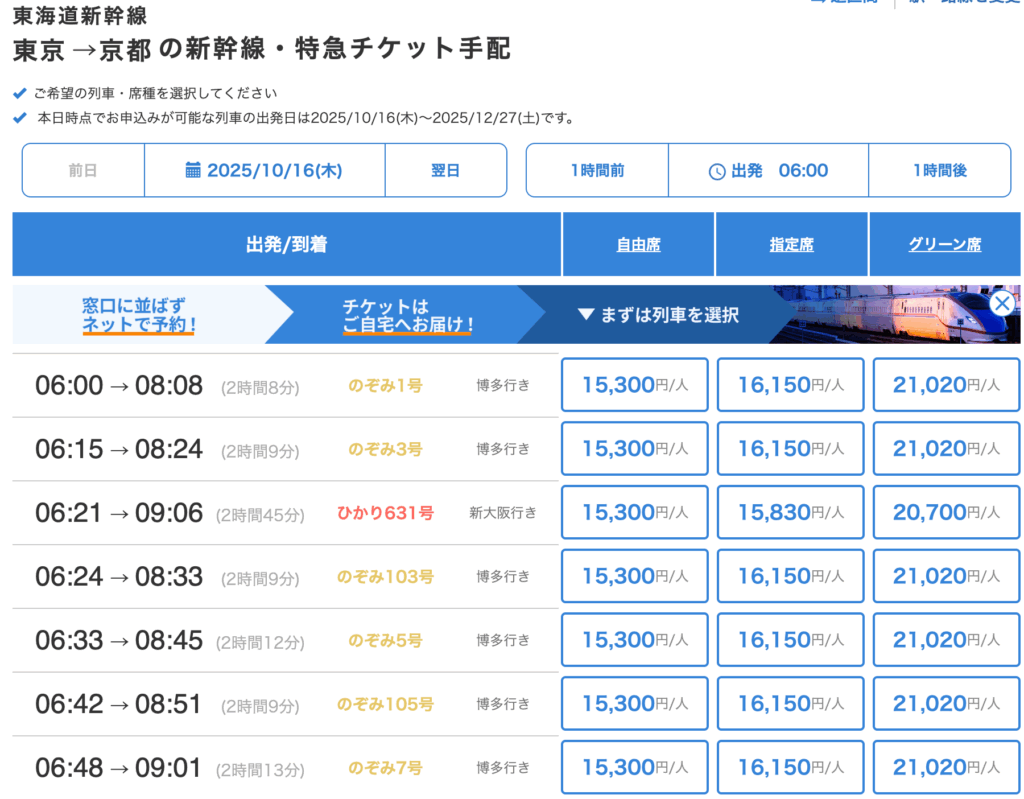Close the promotional banner with X icon

(x=1001, y=304)
